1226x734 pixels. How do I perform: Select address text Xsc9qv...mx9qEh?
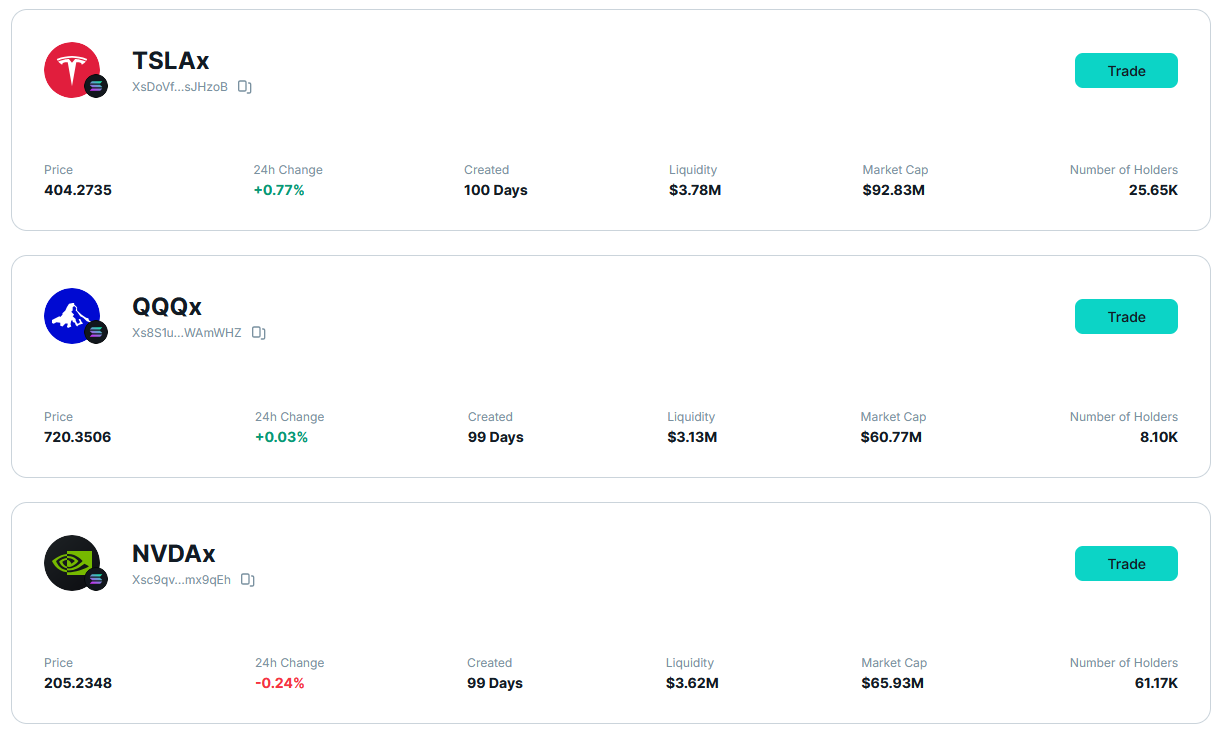tap(182, 580)
